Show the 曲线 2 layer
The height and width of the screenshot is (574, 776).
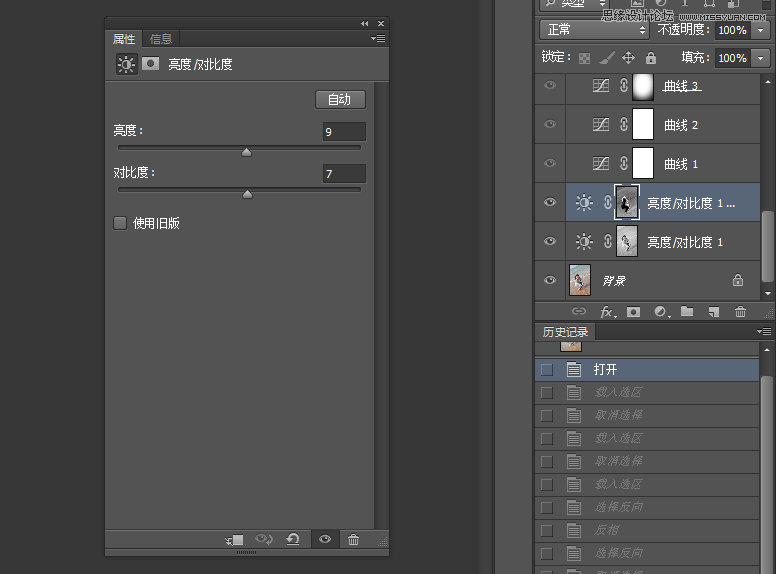tap(549, 124)
